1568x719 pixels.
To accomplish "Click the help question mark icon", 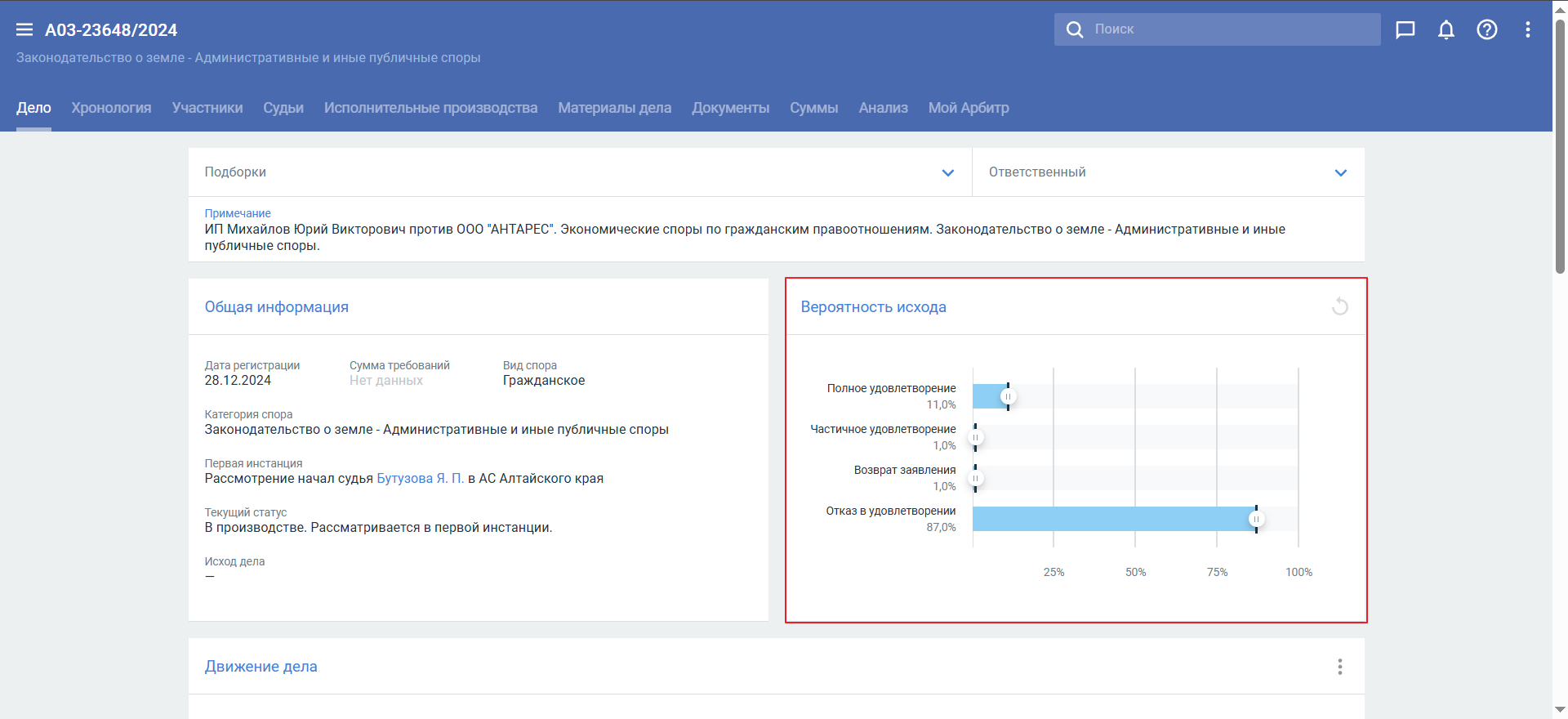I will (1486, 30).
